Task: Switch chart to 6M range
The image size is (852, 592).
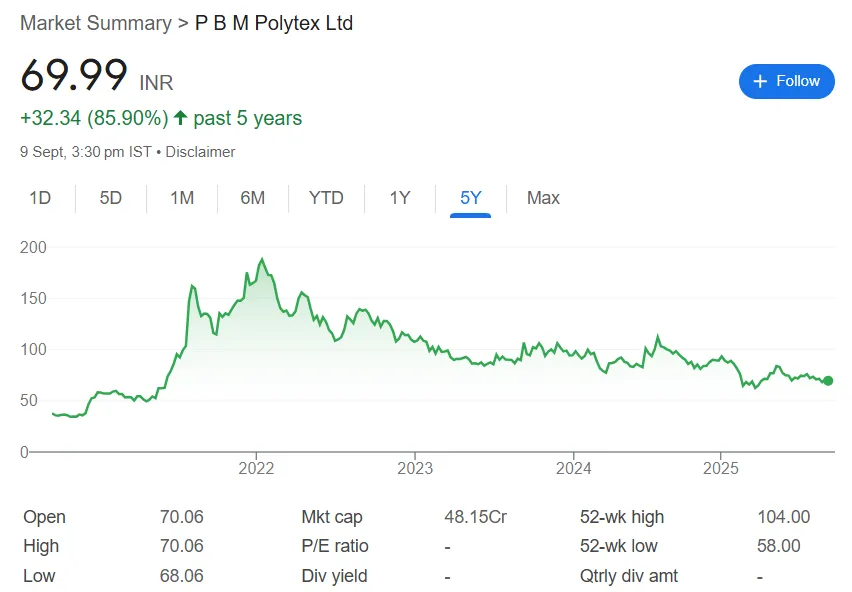Action: (x=253, y=198)
